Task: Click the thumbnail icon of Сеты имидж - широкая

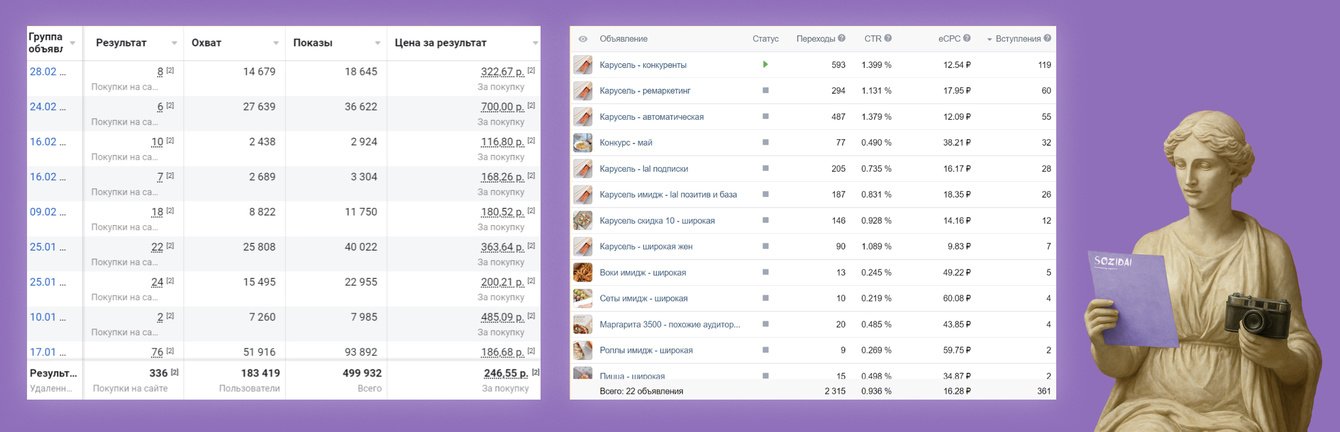Action: (x=583, y=298)
